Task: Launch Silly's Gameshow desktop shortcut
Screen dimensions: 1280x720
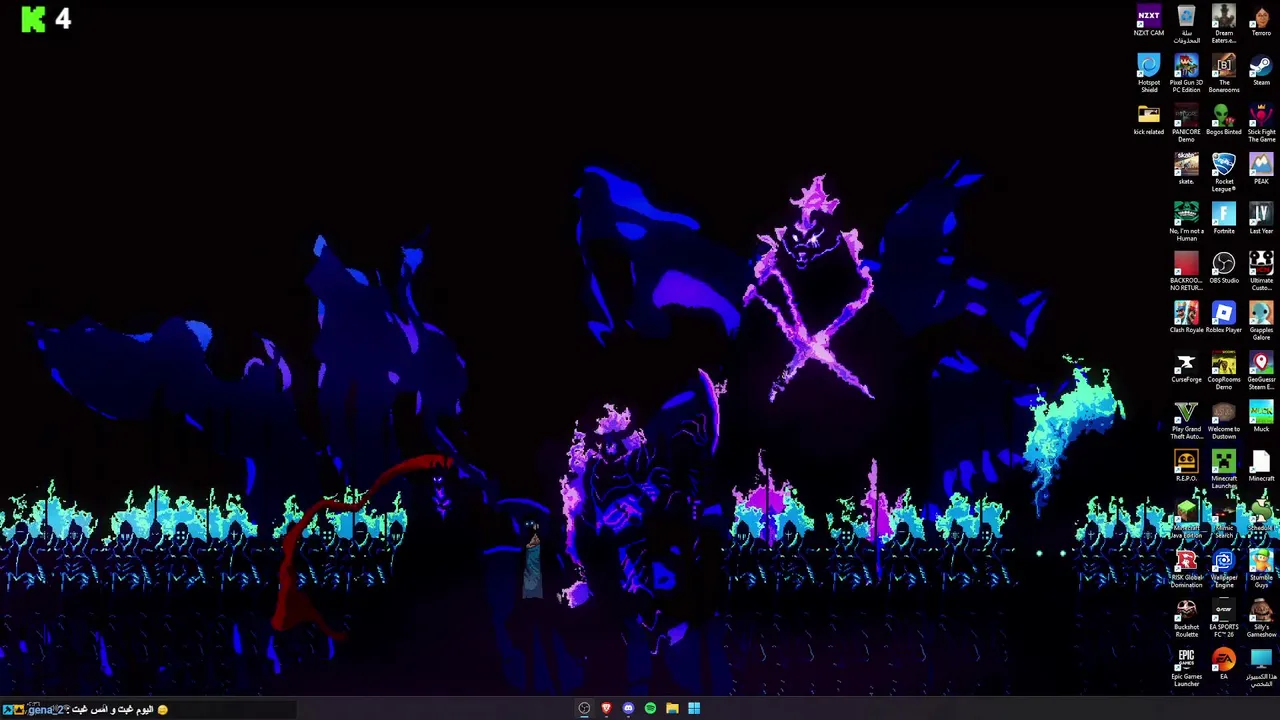Action: point(1261,619)
